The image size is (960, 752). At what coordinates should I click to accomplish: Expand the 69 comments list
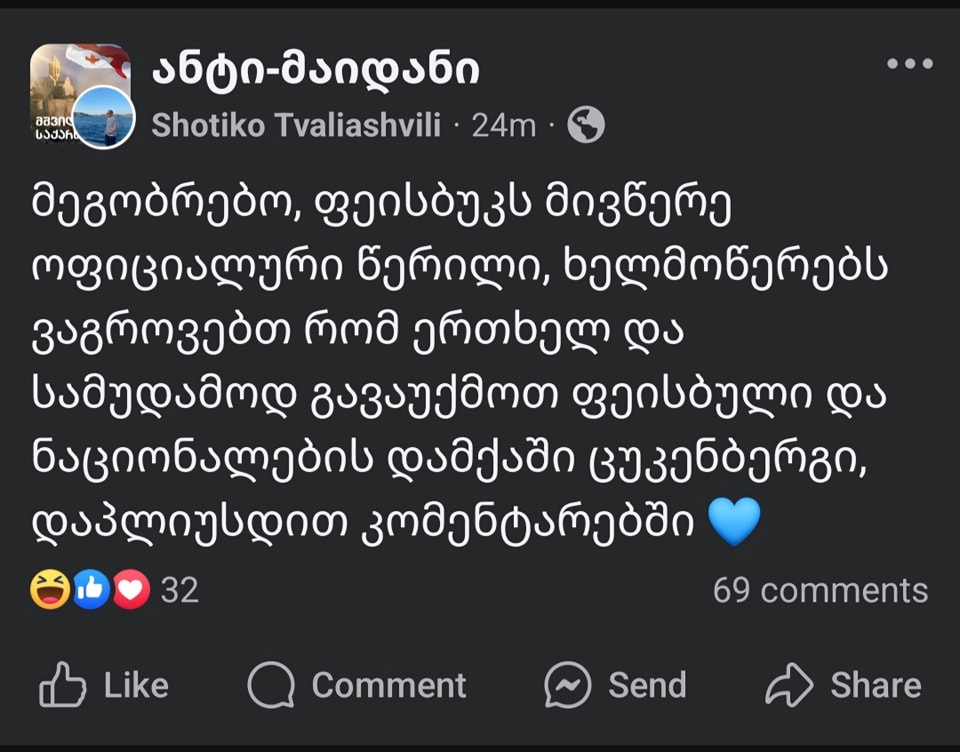820,590
